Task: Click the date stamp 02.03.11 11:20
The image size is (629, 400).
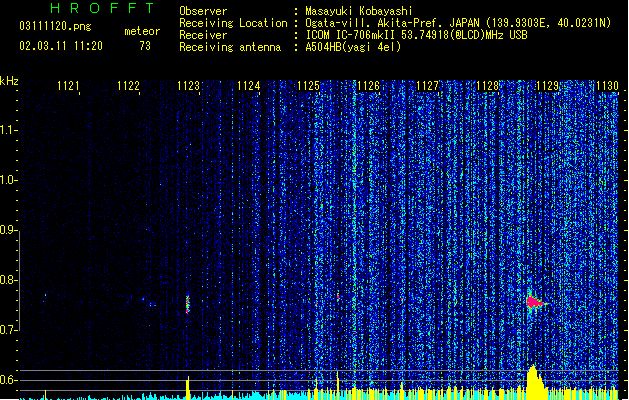Action: pos(61,46)
